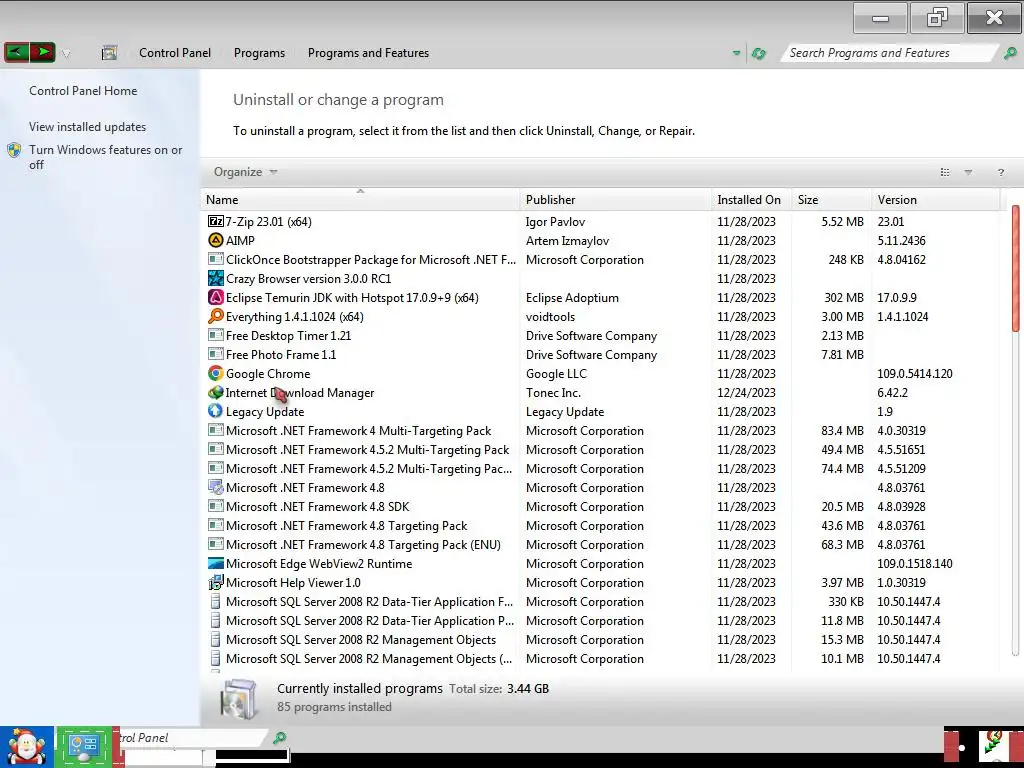Click the ClickOnce Bootstrapper Package icon
1024x768 pixels.
[216, 259]
